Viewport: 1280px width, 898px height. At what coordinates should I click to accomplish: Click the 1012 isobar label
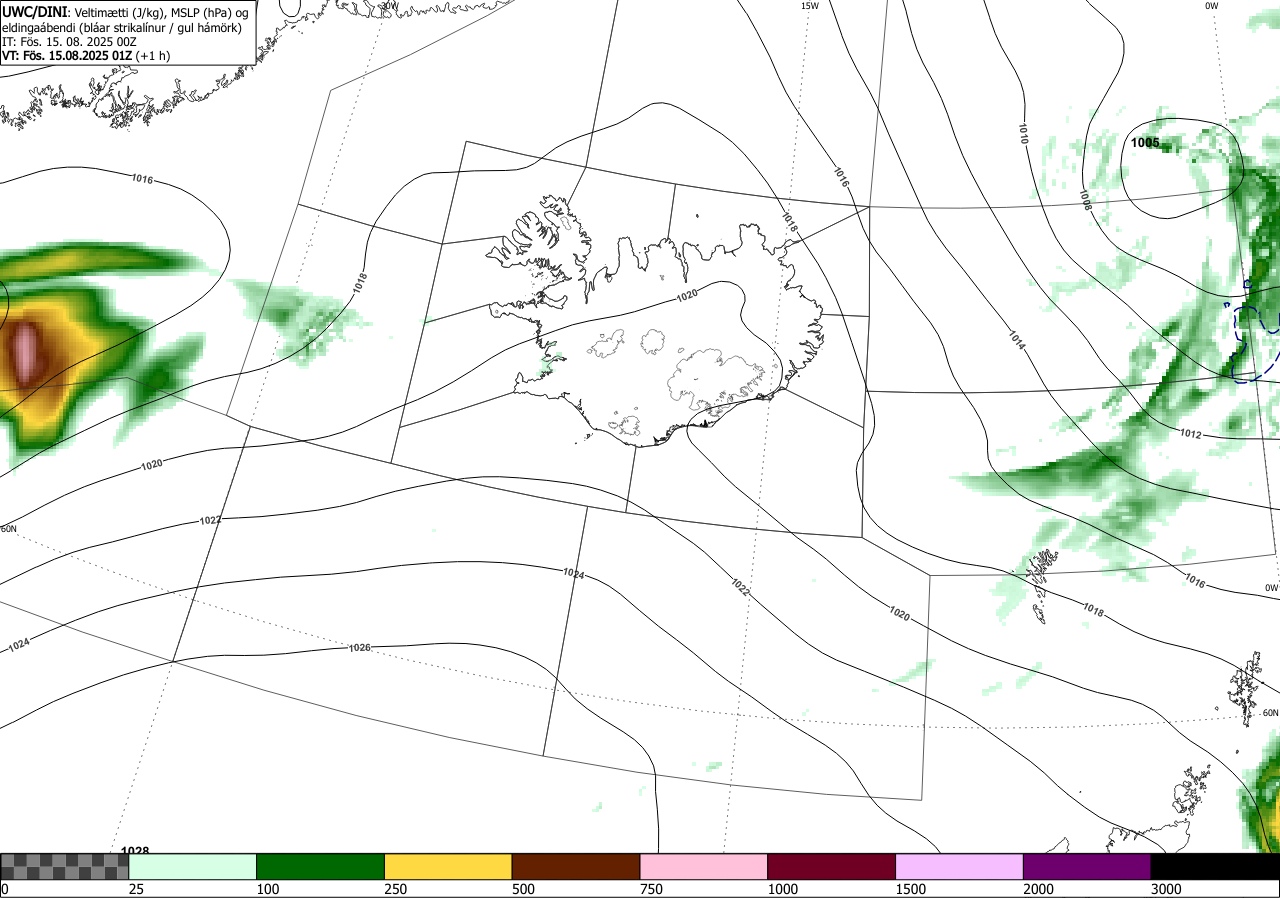tap(1190, 434)
